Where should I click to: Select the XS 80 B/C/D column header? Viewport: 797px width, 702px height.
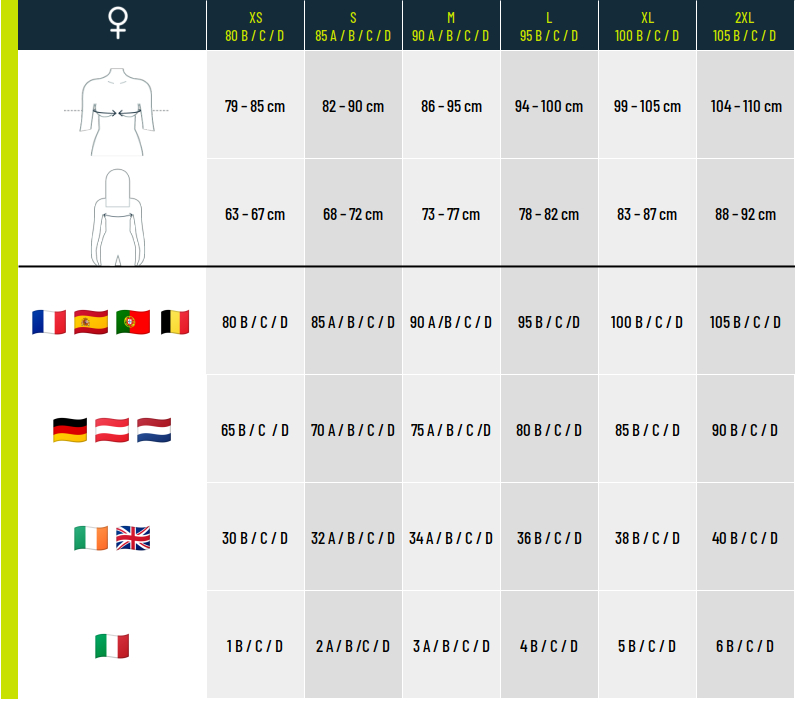coord(255,25)
